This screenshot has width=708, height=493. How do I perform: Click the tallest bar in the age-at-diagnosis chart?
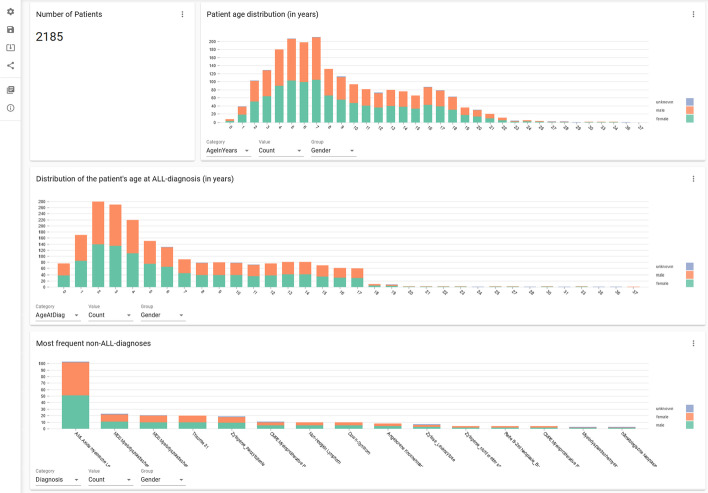(x=98, y=250)
